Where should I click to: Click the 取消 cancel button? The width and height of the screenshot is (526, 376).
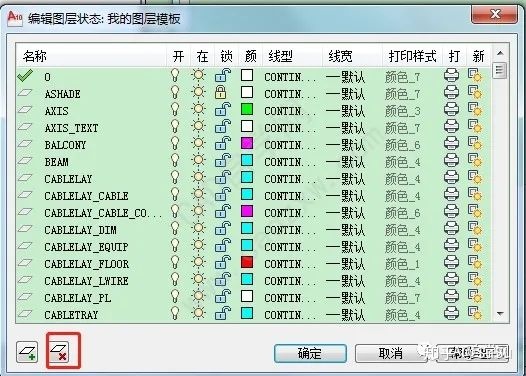pyautogui.click(x=391, y=353)
